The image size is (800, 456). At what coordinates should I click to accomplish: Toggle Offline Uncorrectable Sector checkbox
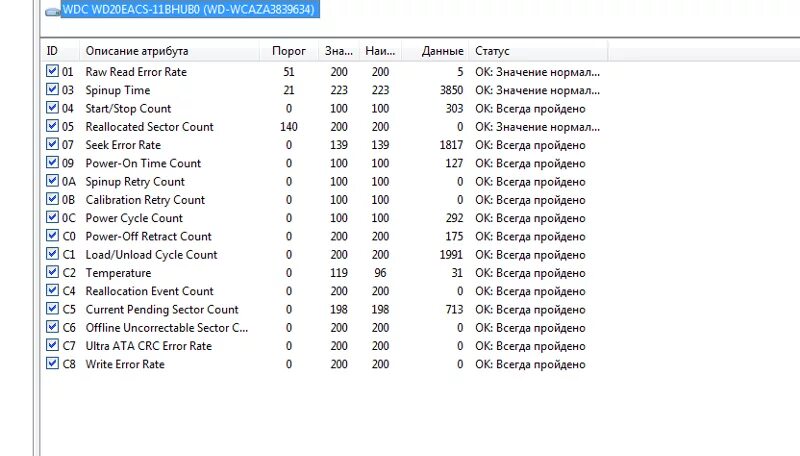tap(52, 326)
